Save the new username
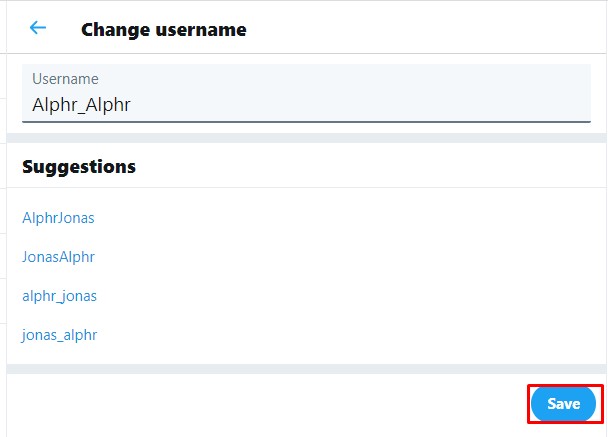The image size is (608, 437). [x=563, y=404]
